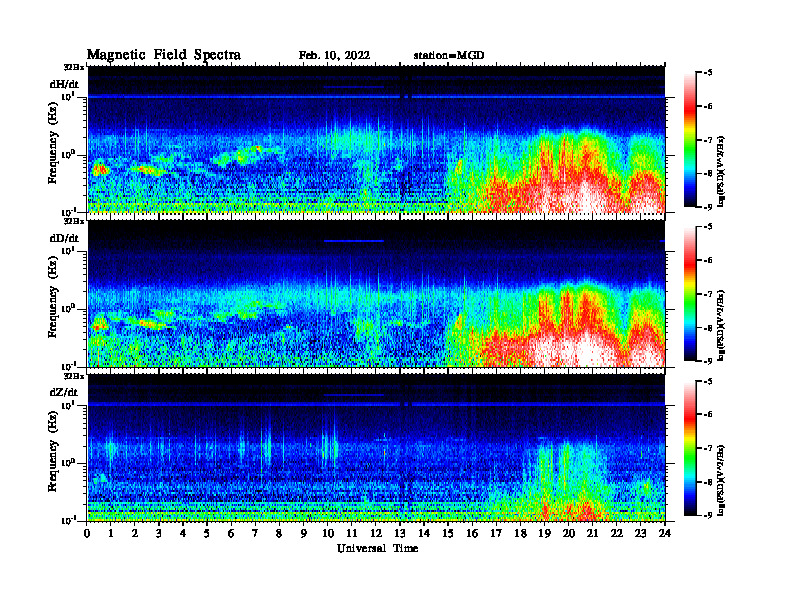The image size is (792, 612).
Task: Click hour 20 on the time axis
Action: 569,533
